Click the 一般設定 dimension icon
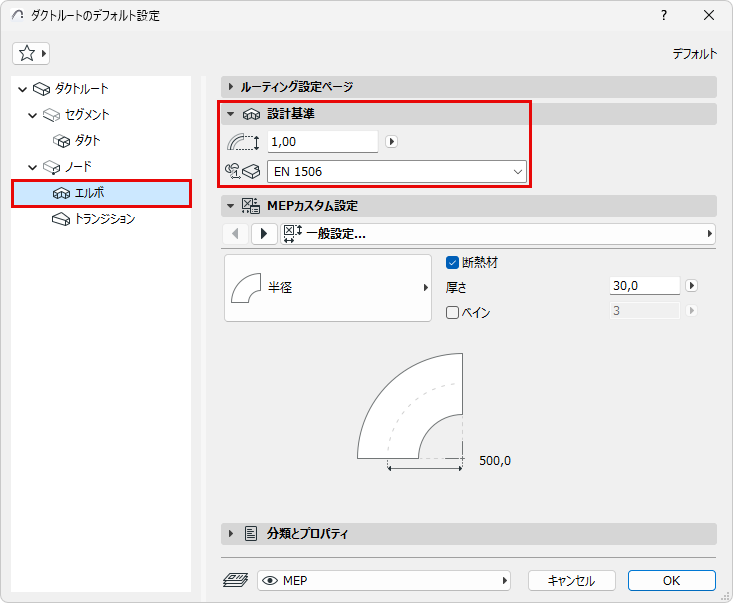This screenshot has height=603, width=733. 293,233
